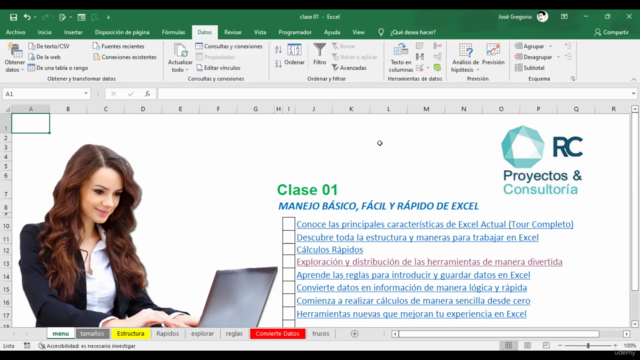Click Editar vínculos
This screenshot has height=360, width=640.
point(218,68)
